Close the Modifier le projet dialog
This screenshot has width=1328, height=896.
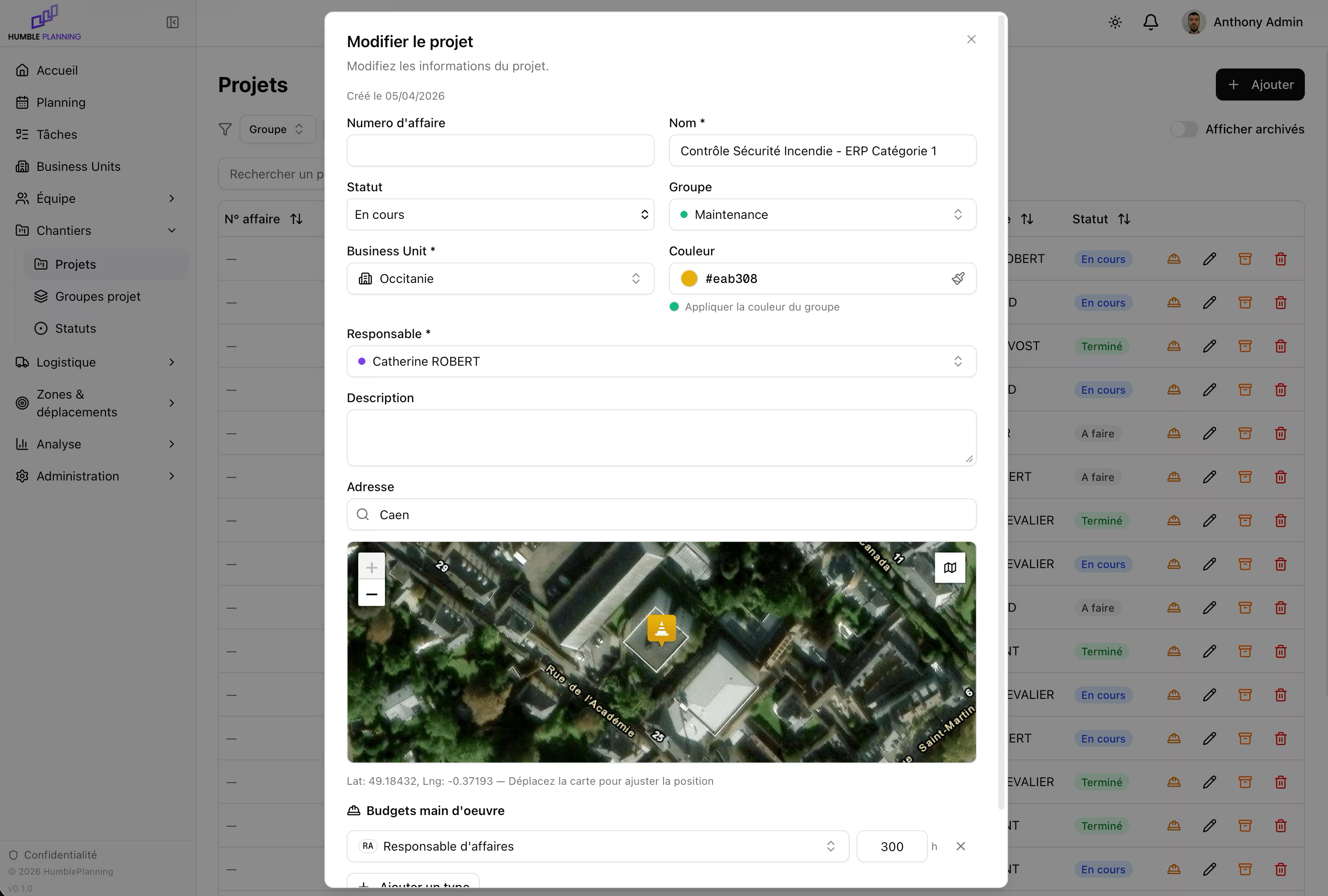[971, 40]
